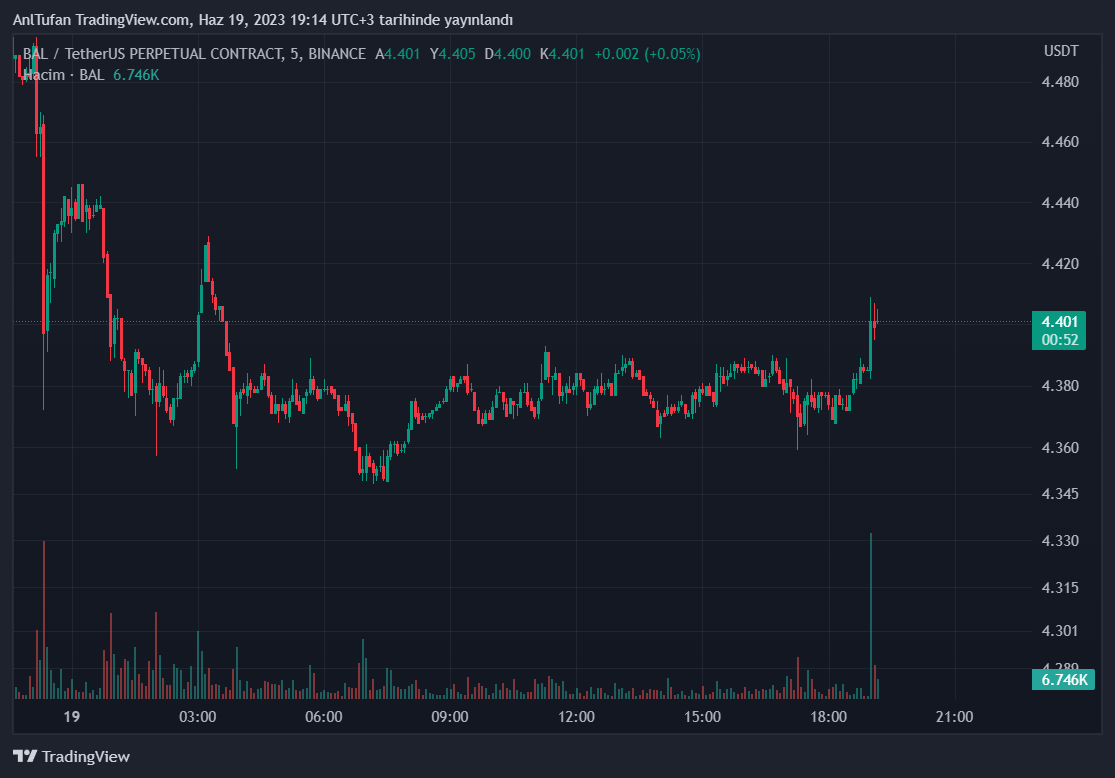The width and height of the screenshot is (1115, 778).
Task: Click the Hacim · BAL volume indicator legend
Action: click(64, 75)
